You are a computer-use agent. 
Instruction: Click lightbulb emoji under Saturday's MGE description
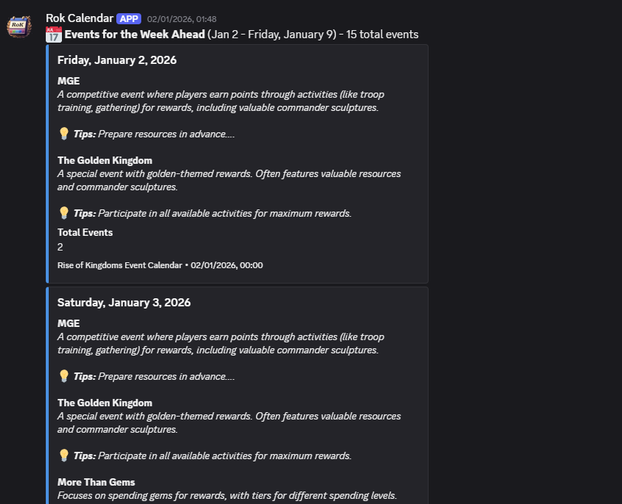click(x=63, y=376)
